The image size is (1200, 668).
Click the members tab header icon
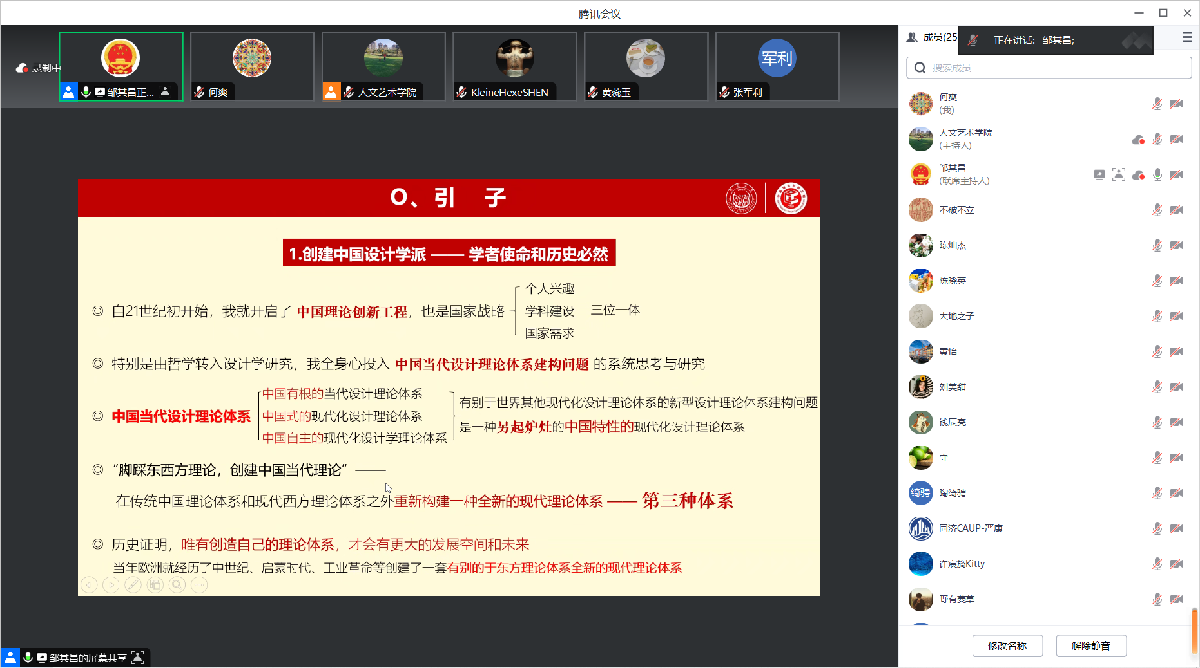tap(912, 38)
